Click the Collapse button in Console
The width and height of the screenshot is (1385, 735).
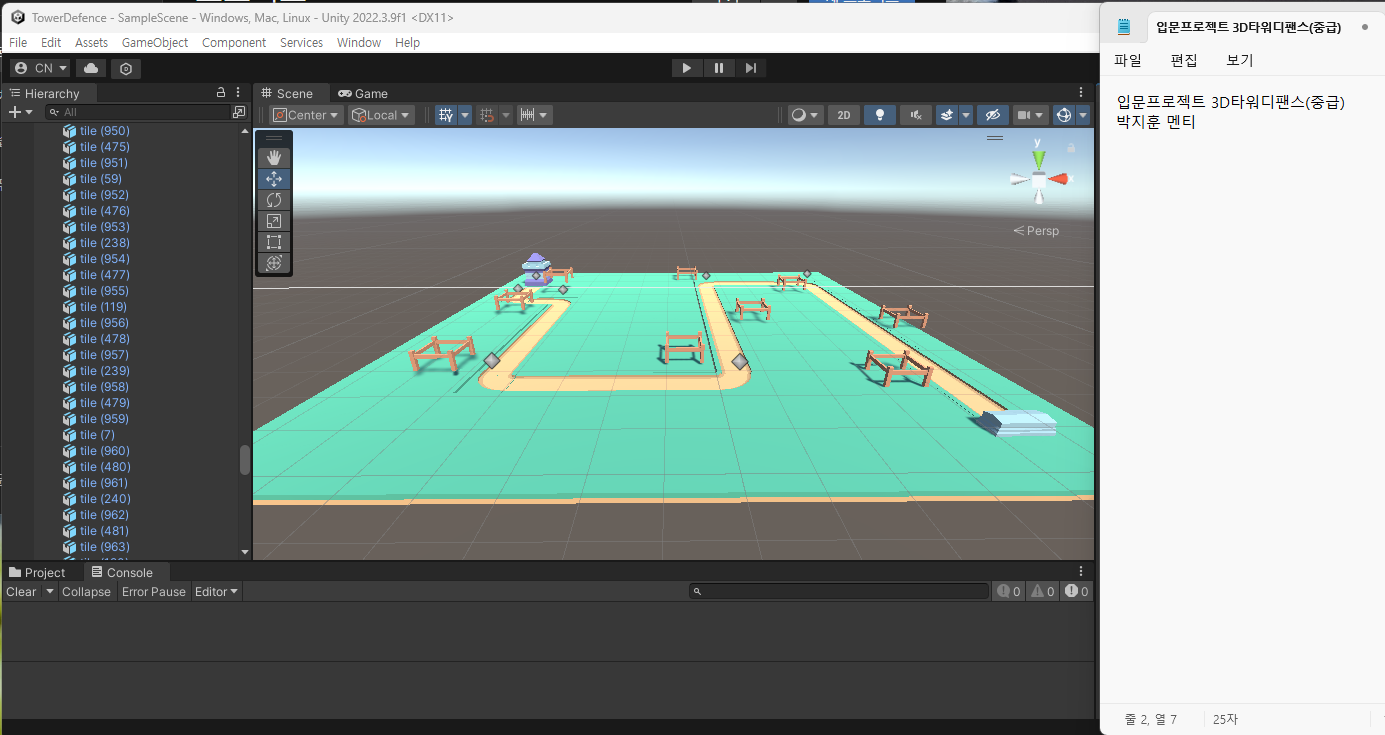click(86, 592)
